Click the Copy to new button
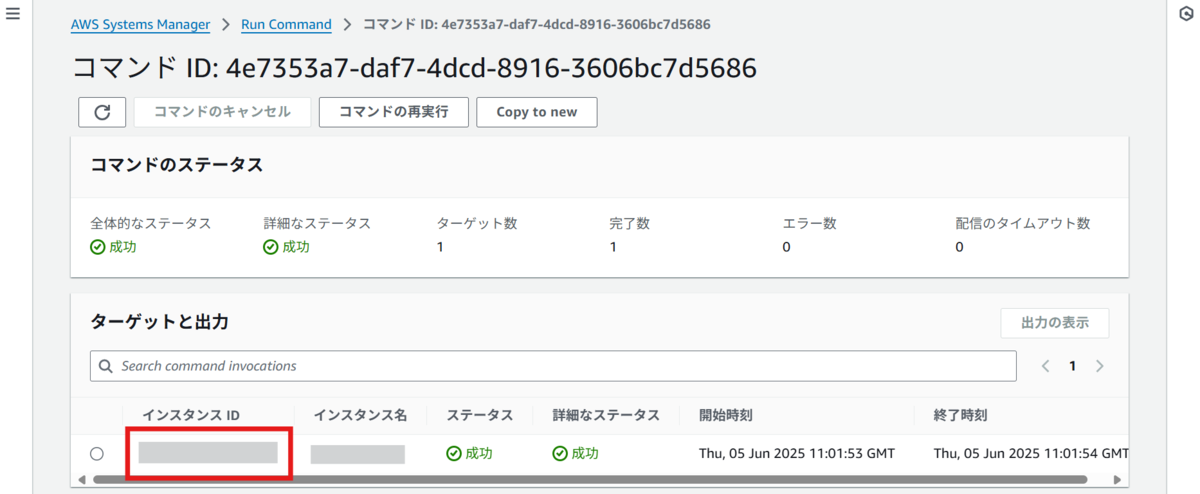 537,112
